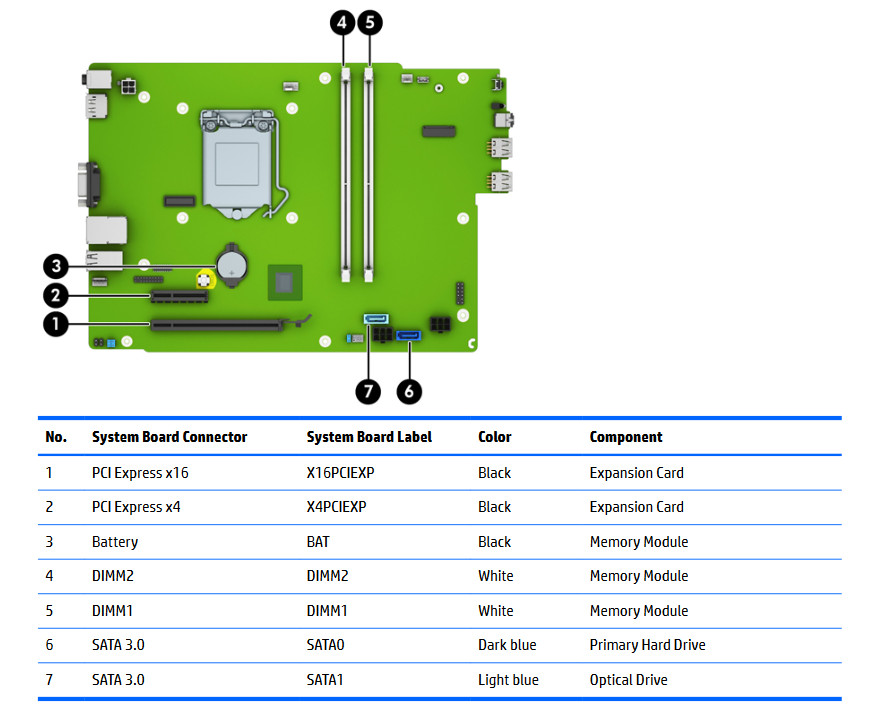Click the 'DIMM1' label cell in row 5
This screenshot has width=876, height=716.
(327, 611)
